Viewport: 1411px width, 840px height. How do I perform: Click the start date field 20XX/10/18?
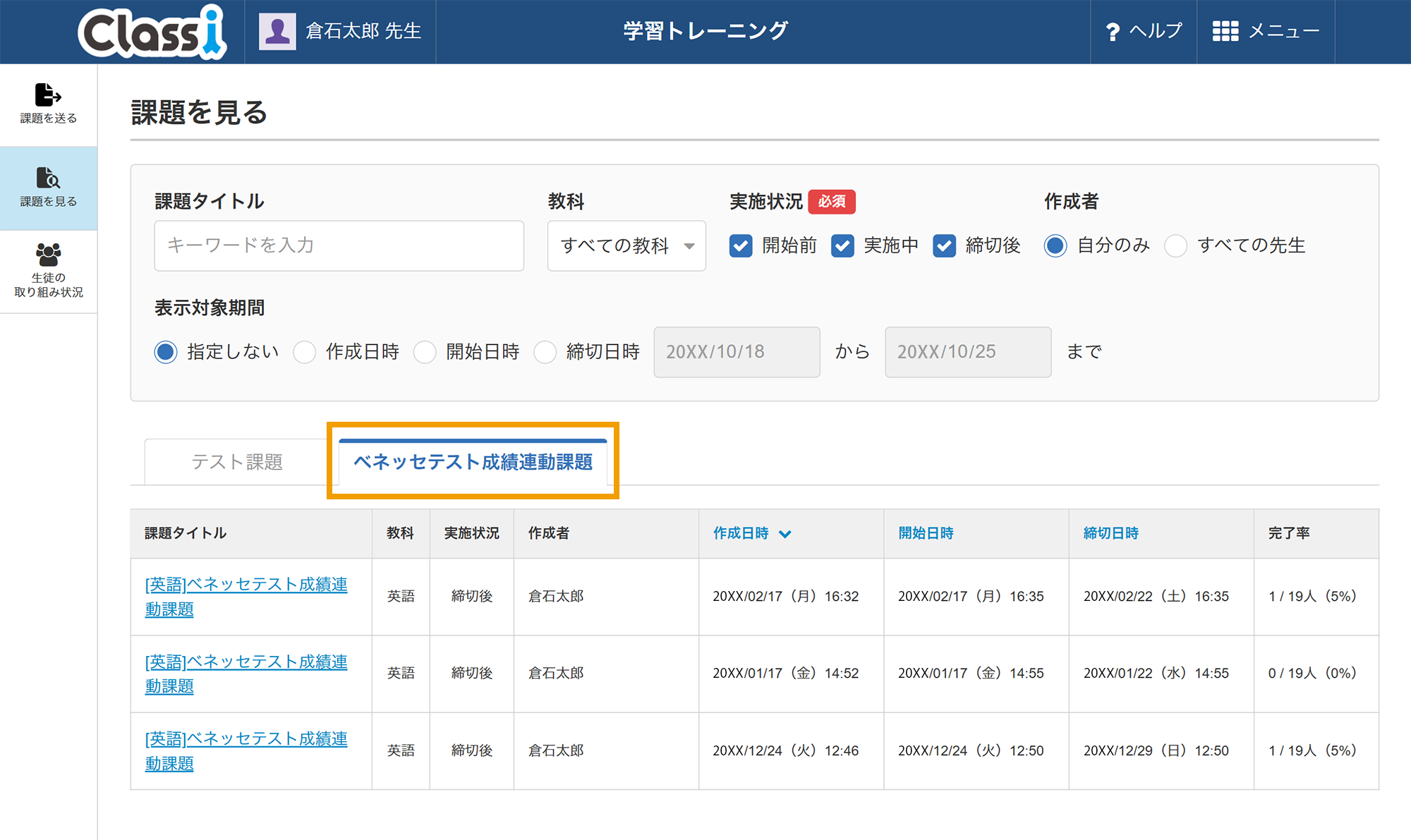(x=737, y=352)
